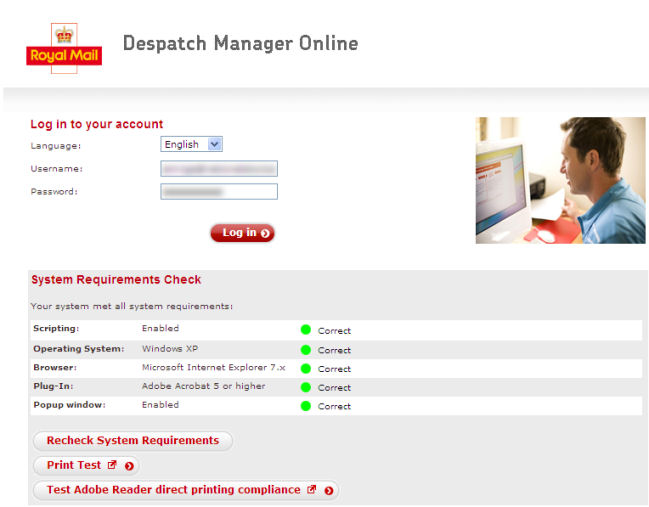Click 'Microsoft Internet Explorer 7.x' value
Screen dimensions: 649x507
tap(214, 367)
